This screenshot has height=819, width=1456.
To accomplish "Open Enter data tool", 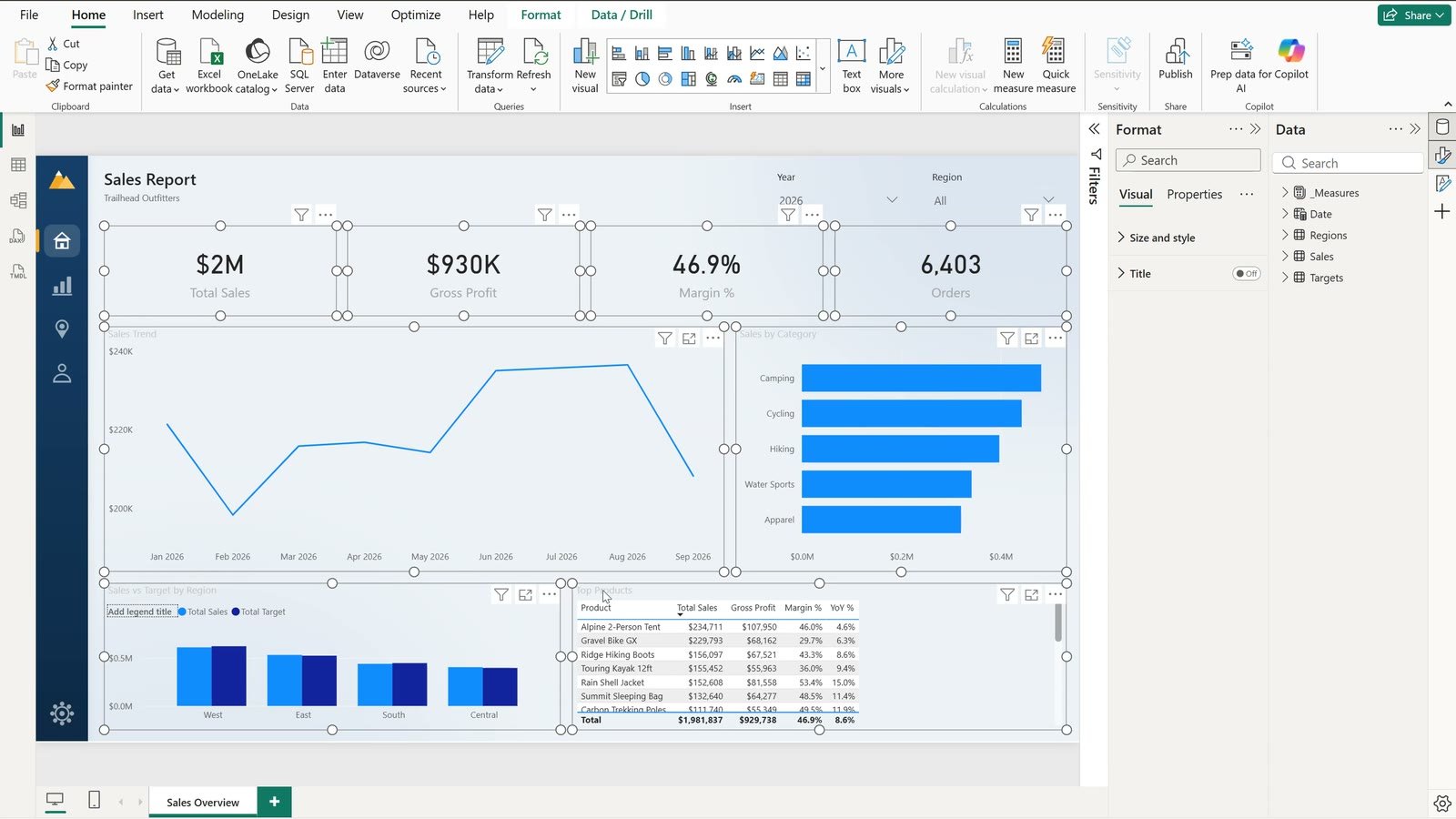I will [335, 66].
